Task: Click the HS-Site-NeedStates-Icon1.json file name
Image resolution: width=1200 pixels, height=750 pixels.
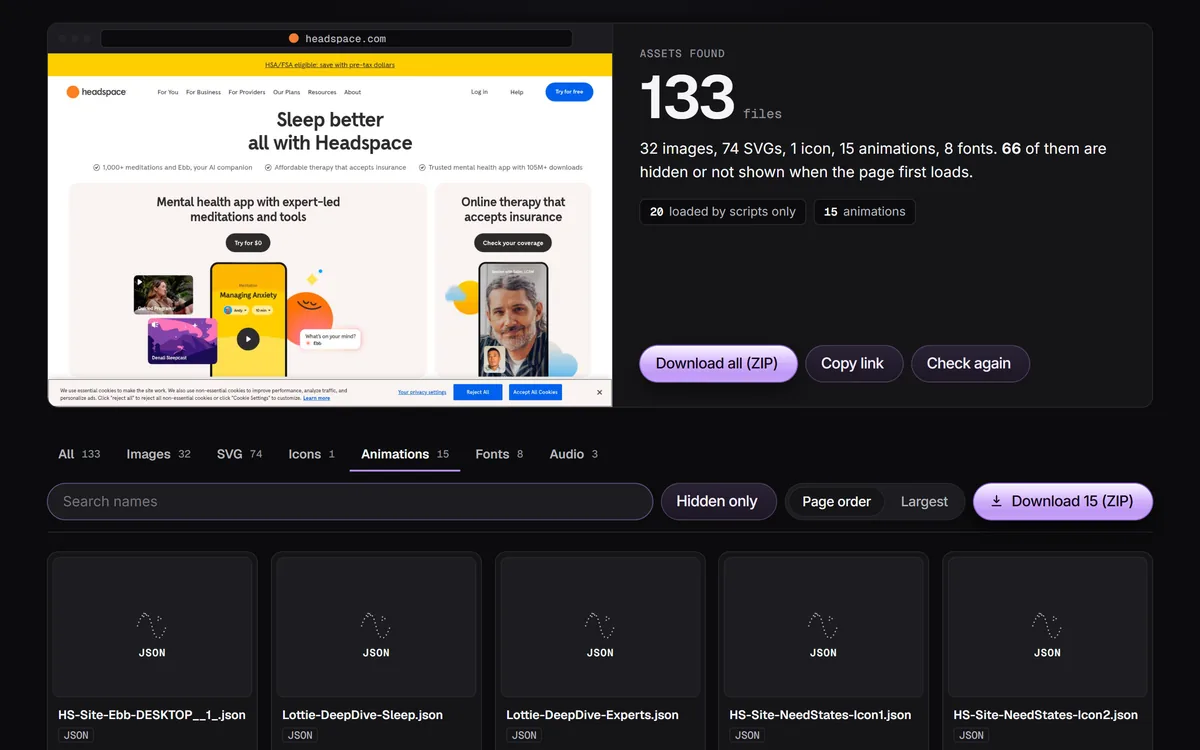Action: point(821,715)
